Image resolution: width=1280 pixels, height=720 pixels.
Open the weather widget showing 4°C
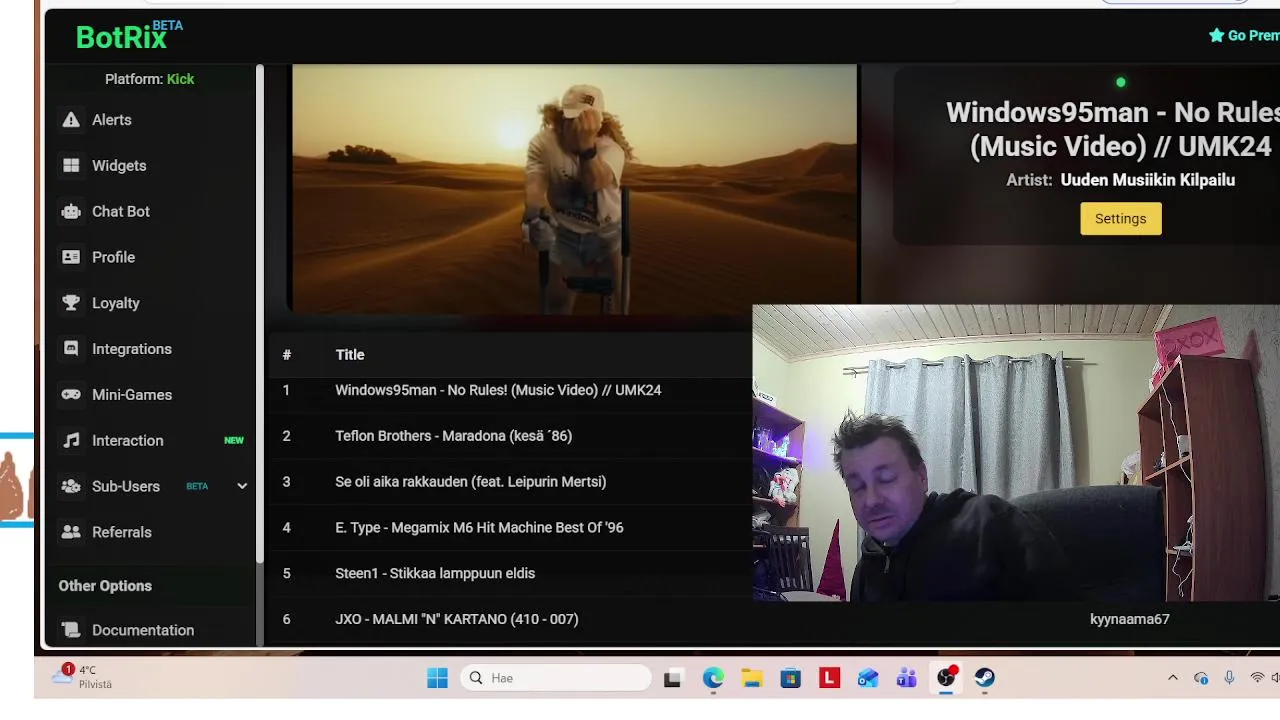[x=82, y=677]
